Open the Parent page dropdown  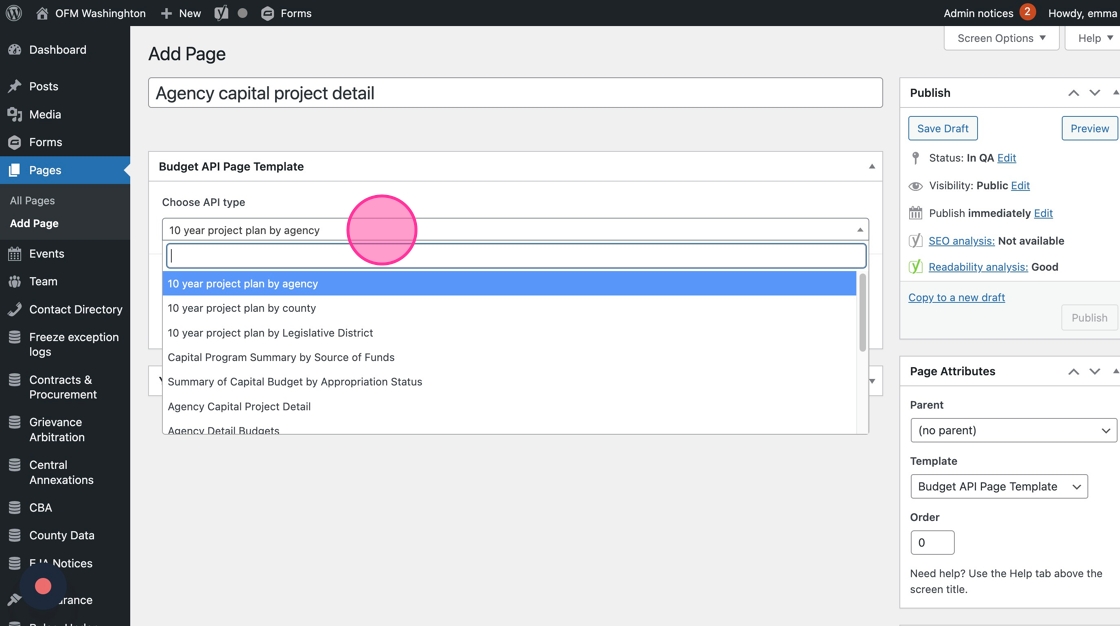point(1013,430)
